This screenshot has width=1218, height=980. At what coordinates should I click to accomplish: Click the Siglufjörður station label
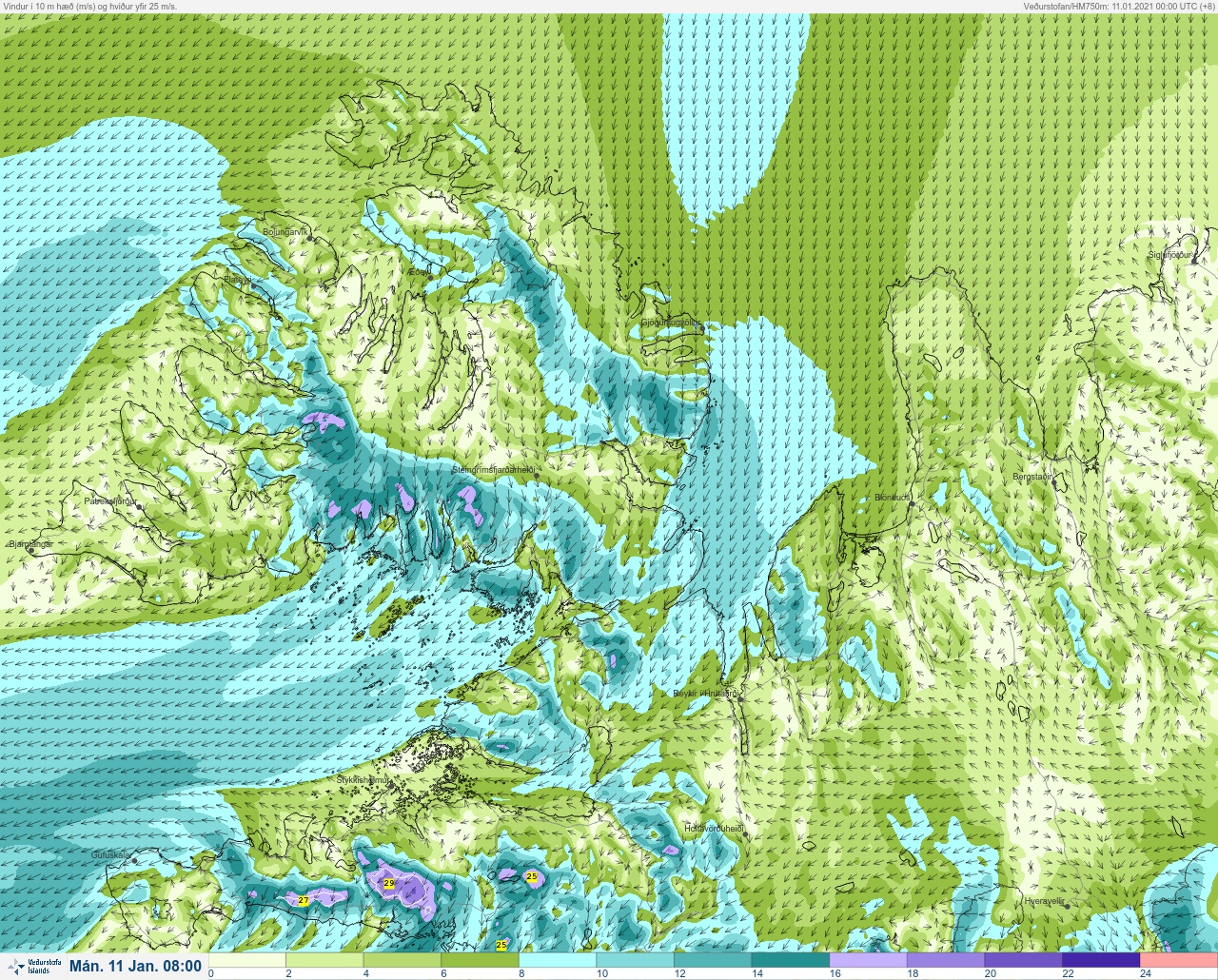pos(1170,255)
